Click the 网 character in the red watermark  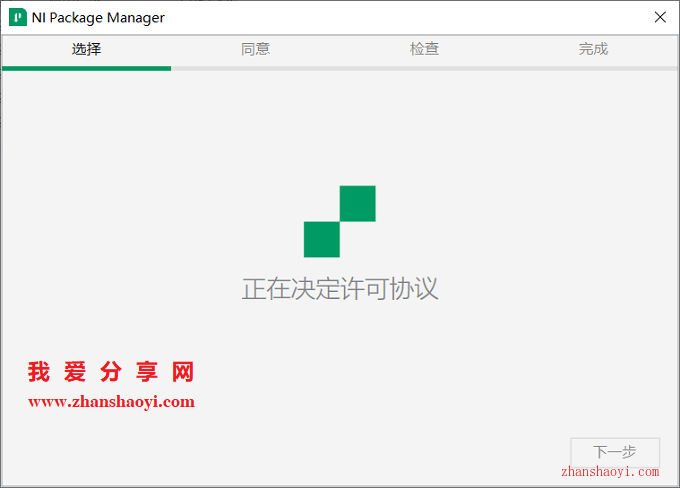click(182, 373)
